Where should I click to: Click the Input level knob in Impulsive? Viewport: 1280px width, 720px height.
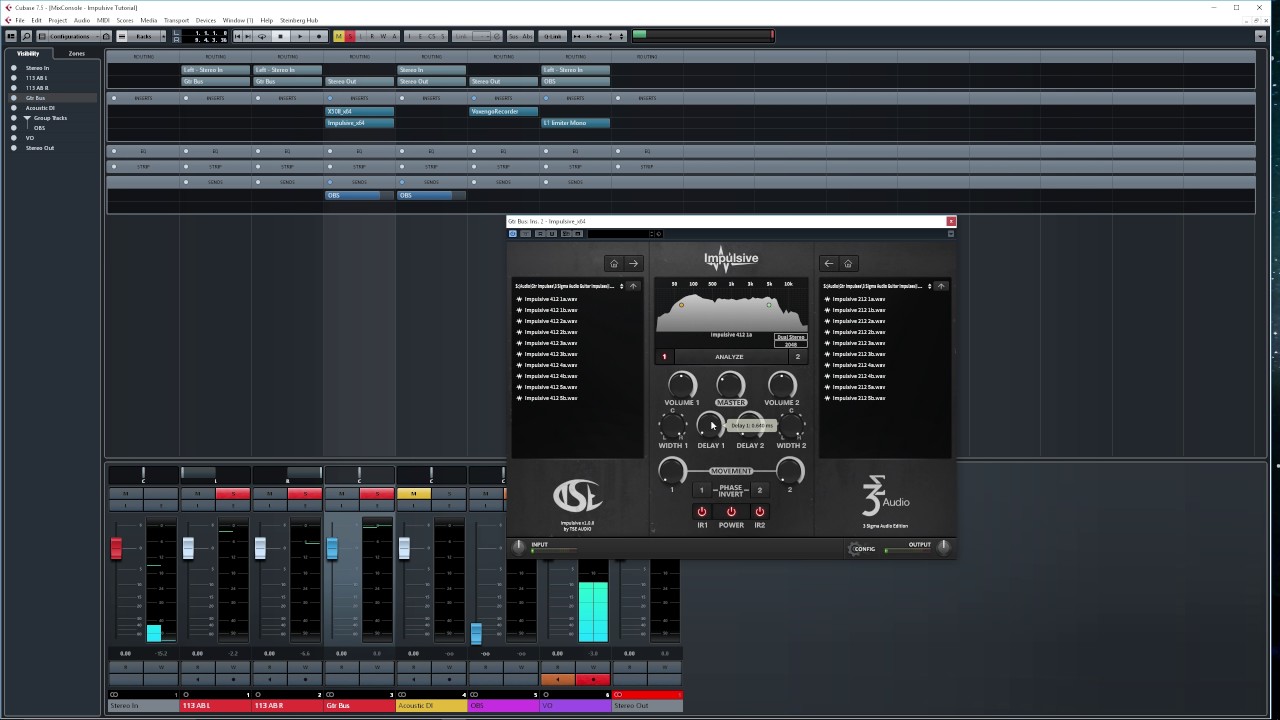(518, 546)
